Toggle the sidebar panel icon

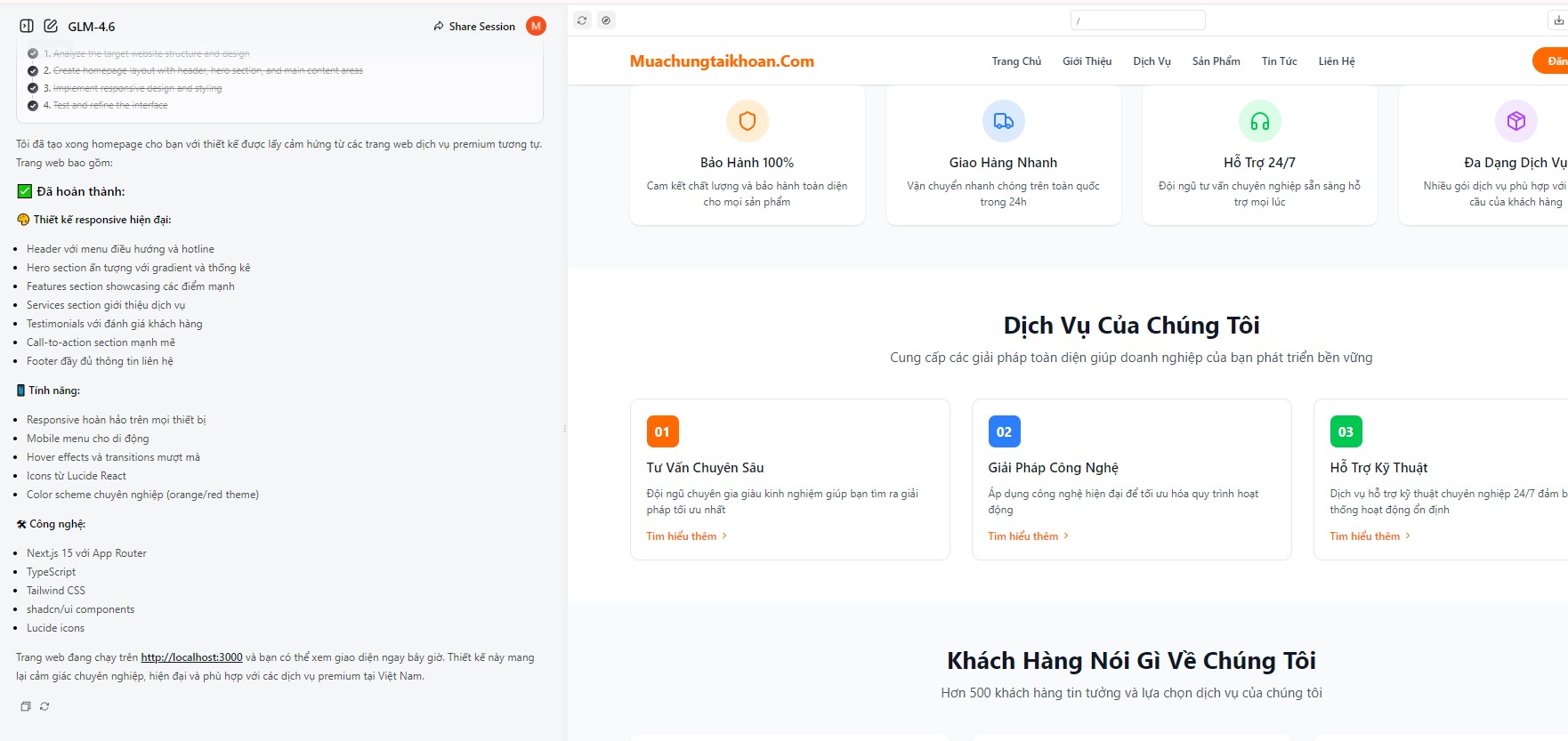27,27
